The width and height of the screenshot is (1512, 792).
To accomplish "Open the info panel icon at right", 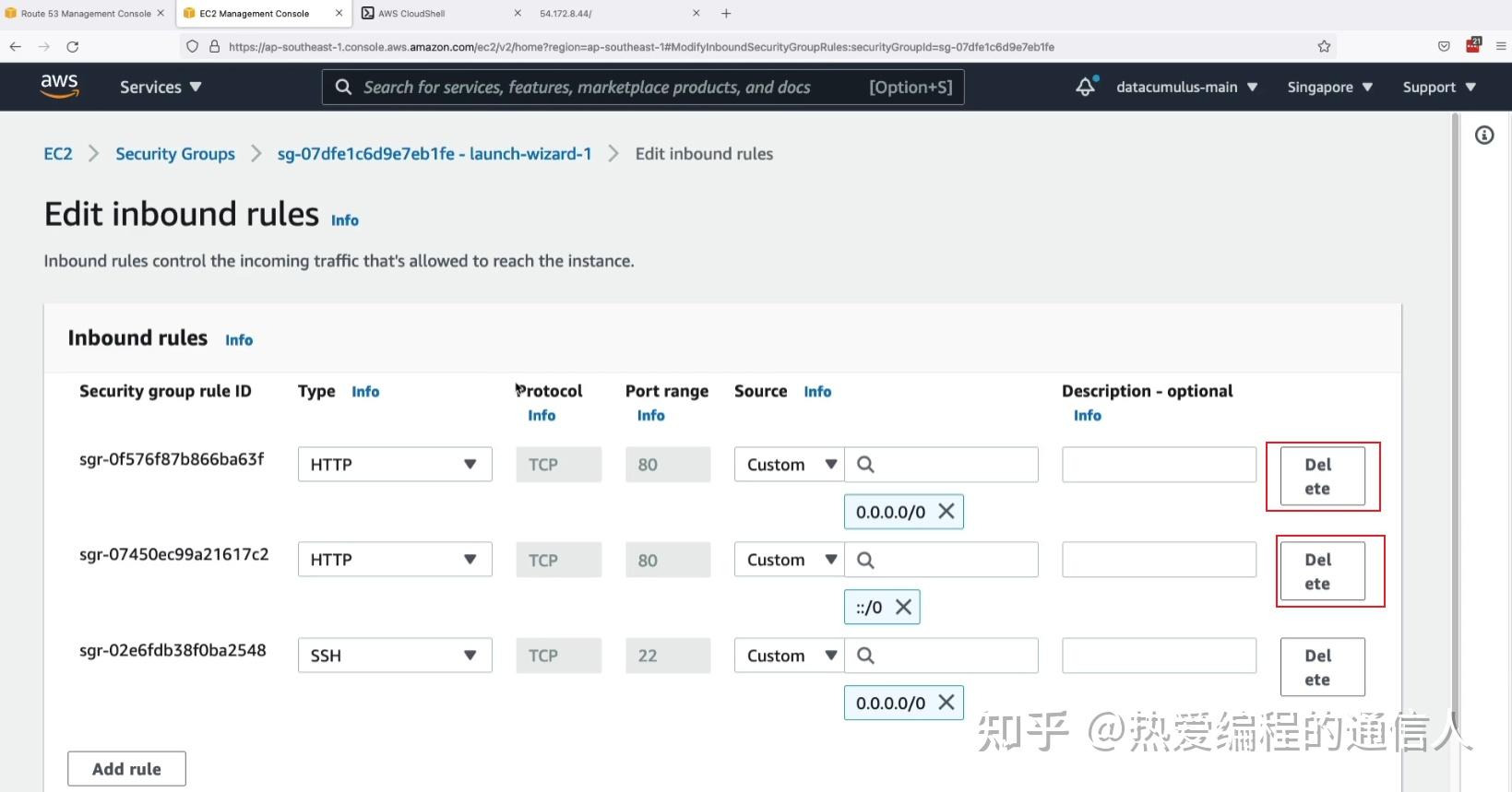I will tap(1484, 136).
